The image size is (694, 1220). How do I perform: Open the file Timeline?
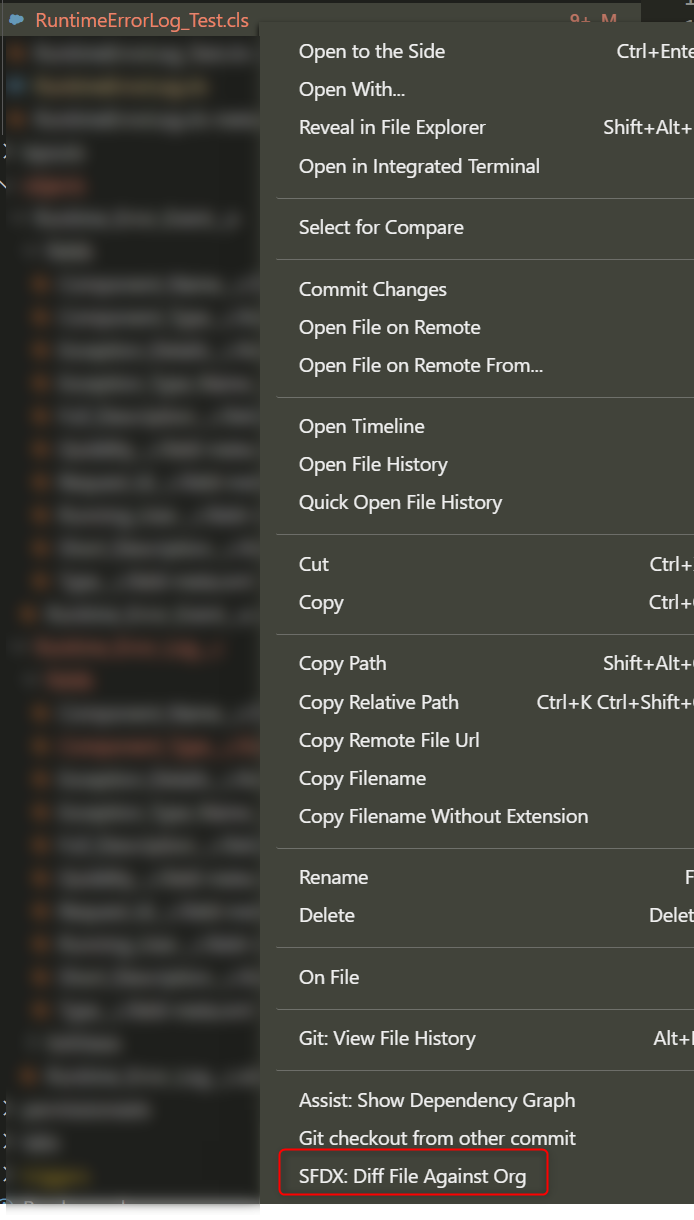(361, 426)
